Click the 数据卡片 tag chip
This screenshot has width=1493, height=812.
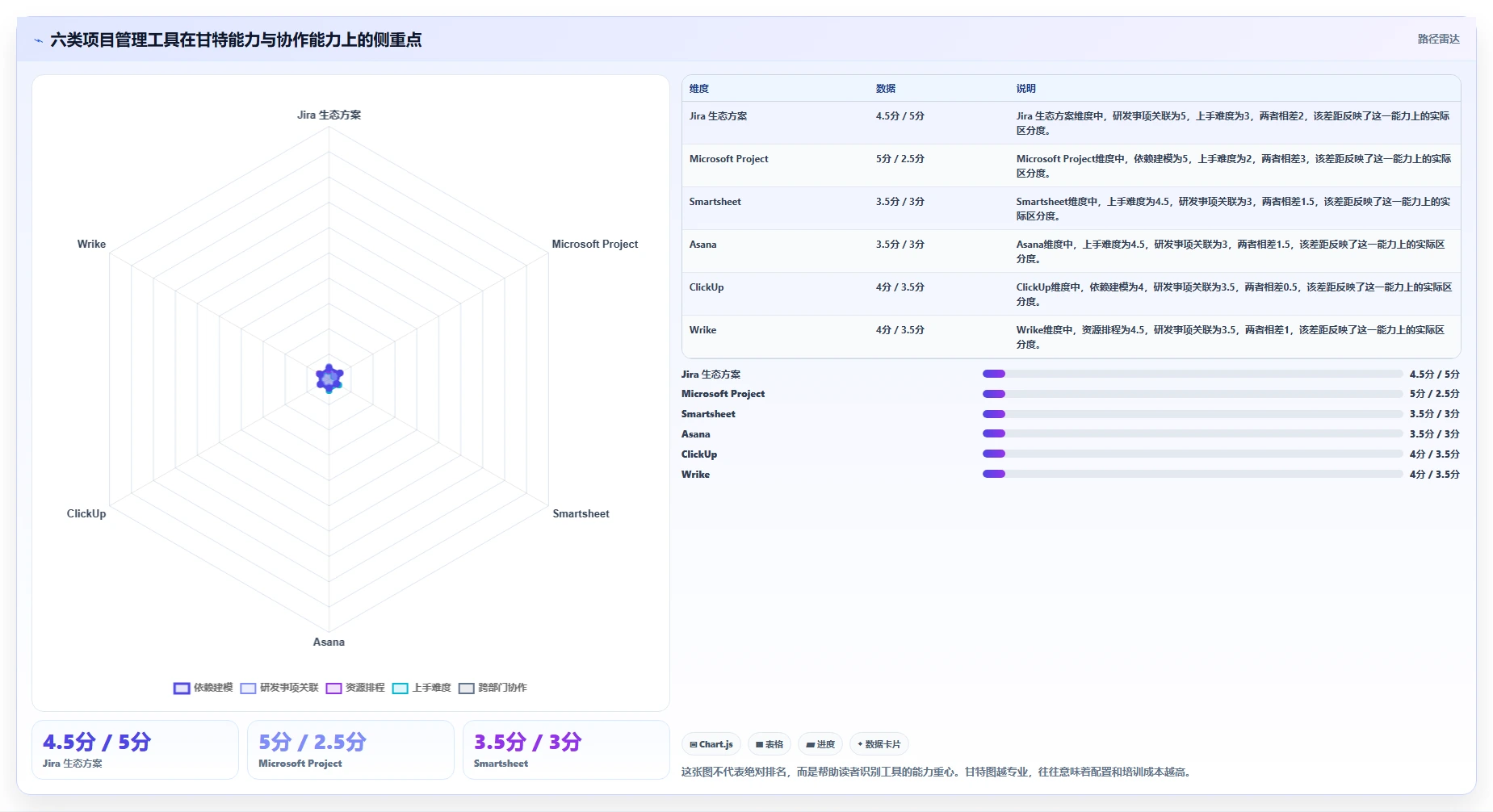click(879, 744)
